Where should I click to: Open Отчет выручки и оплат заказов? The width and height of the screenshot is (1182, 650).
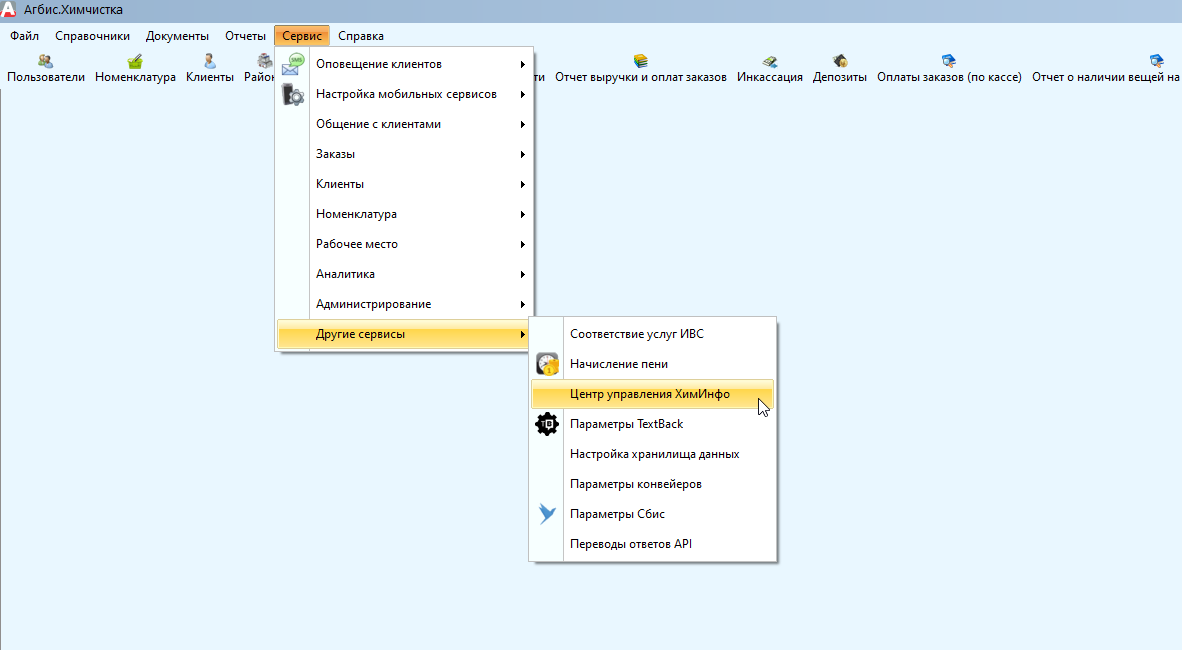pyautogui.click(x=640, y=62)
